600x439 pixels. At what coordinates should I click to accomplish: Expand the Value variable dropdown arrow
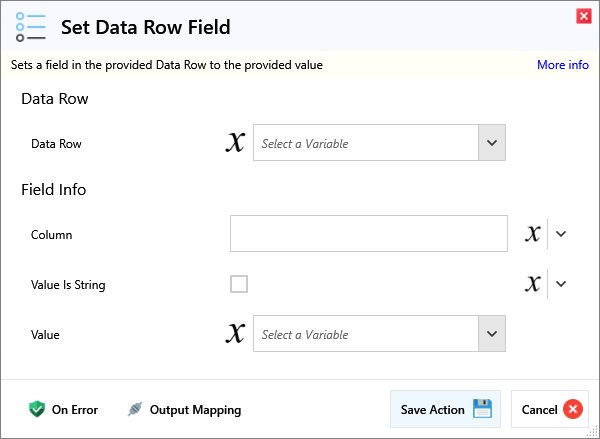[491, 334]
